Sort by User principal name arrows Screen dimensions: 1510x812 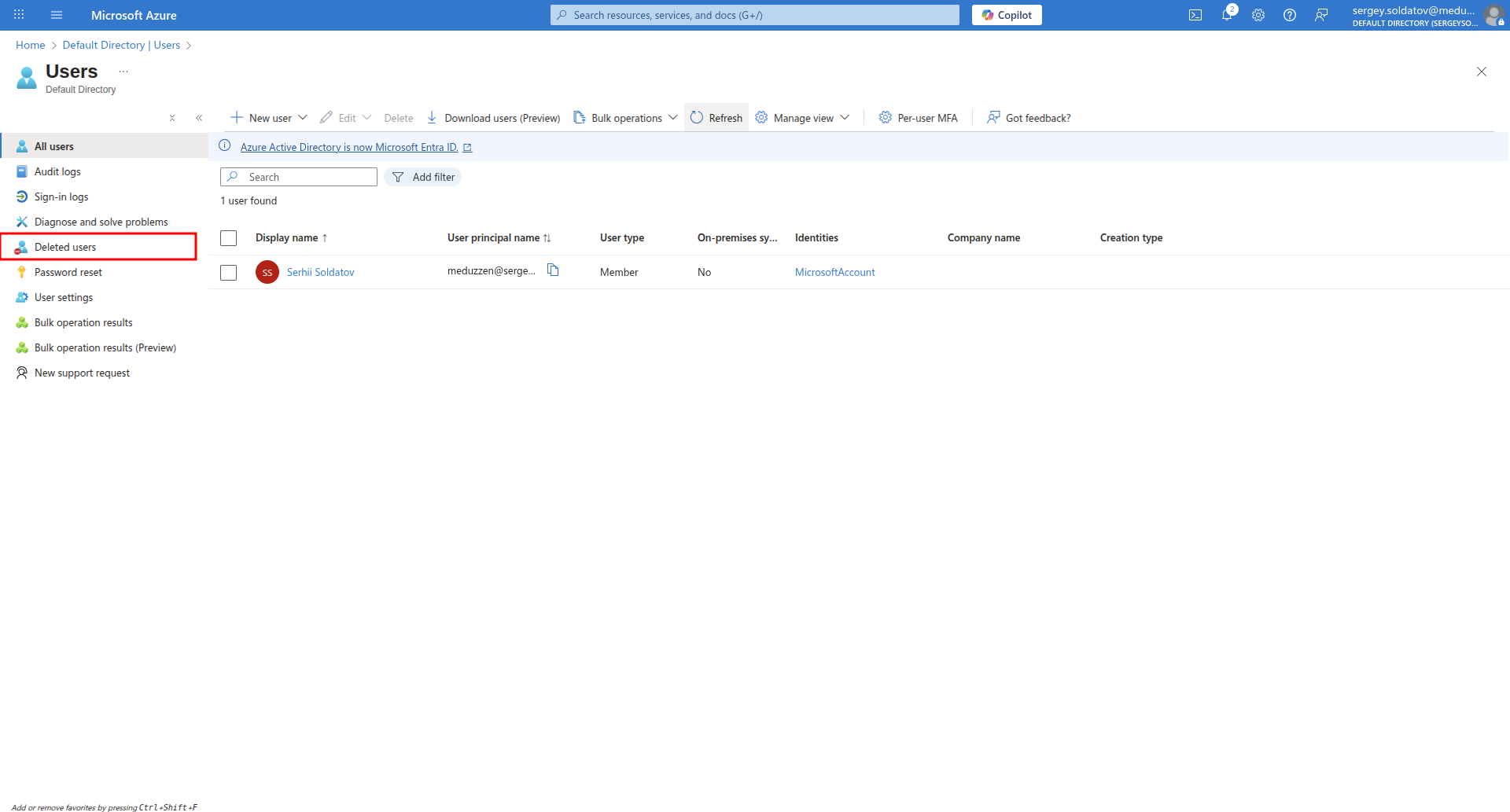pyautogui.click(x=547, y=238)
